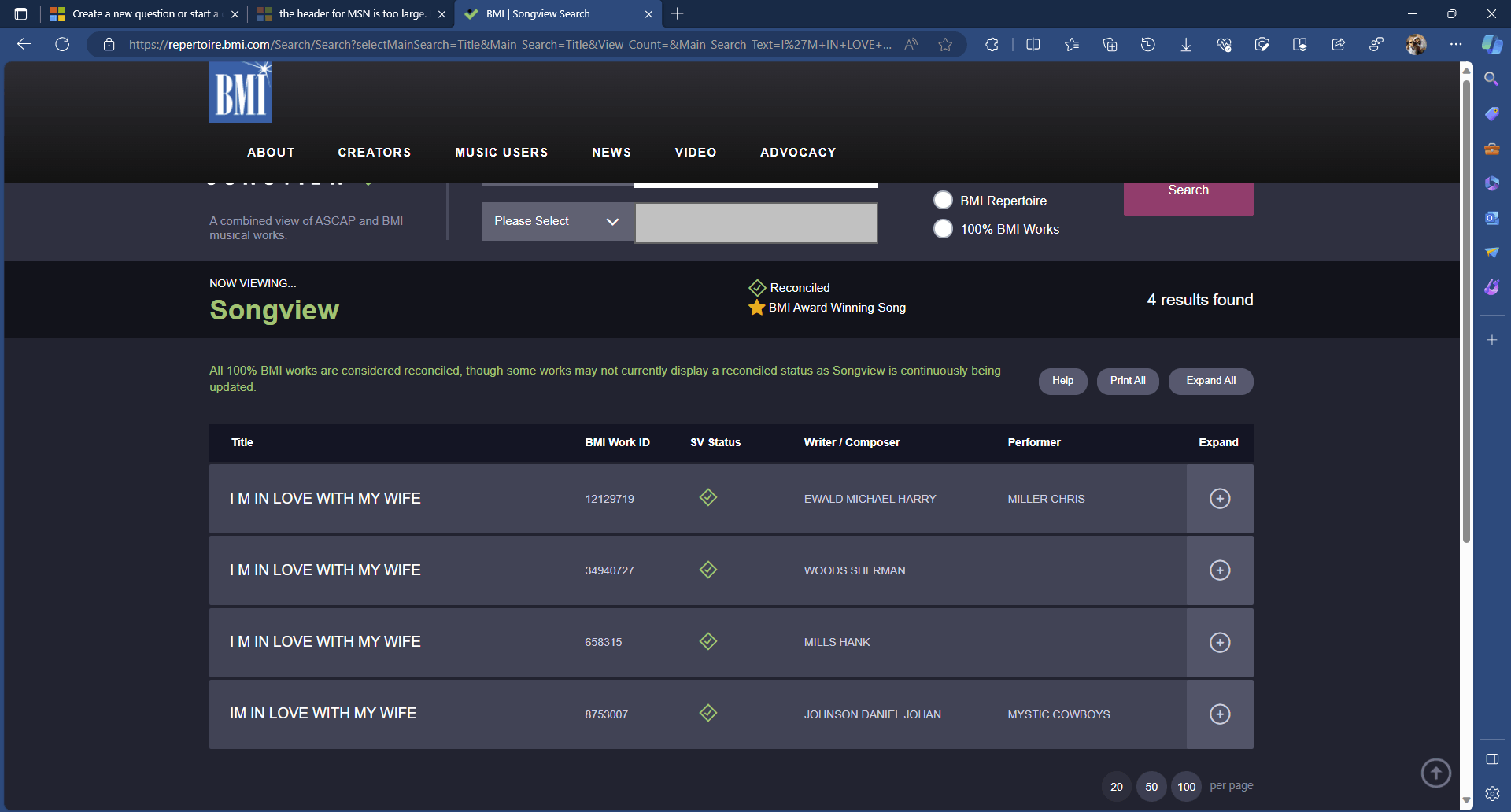Close the 'Create a new question' tab

point(235,14)
